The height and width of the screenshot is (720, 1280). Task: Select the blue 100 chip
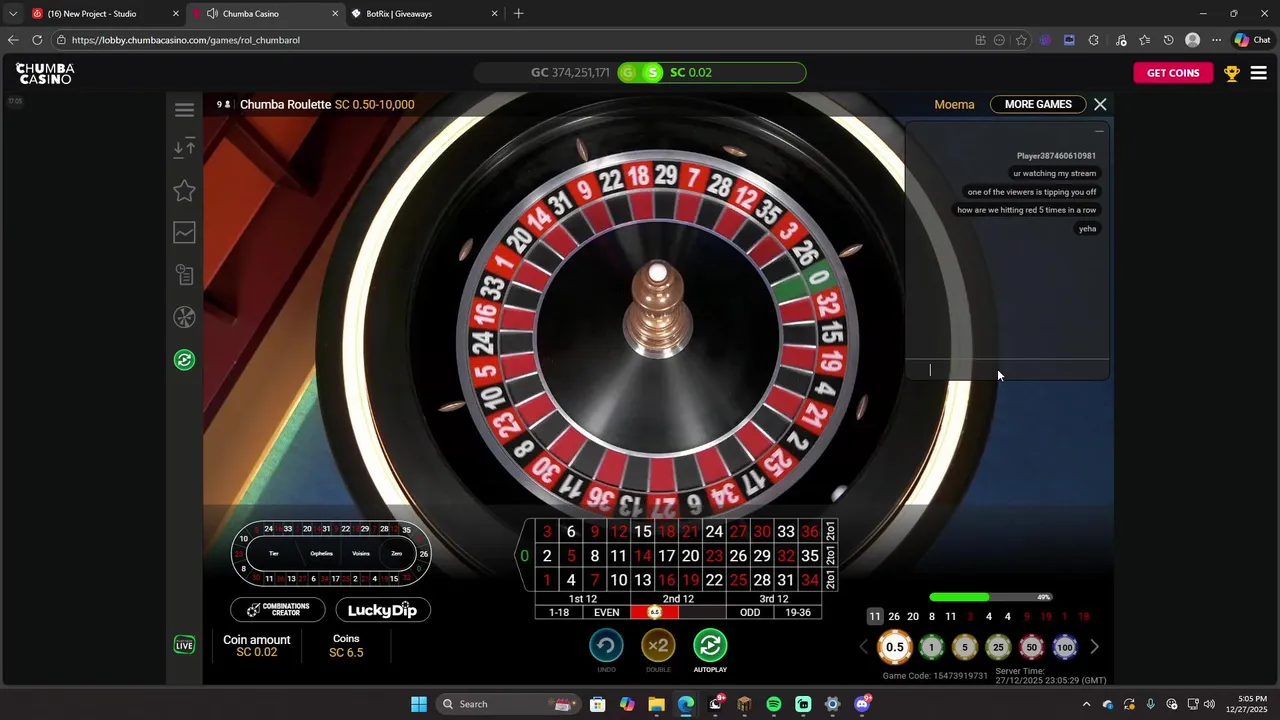1065,647
